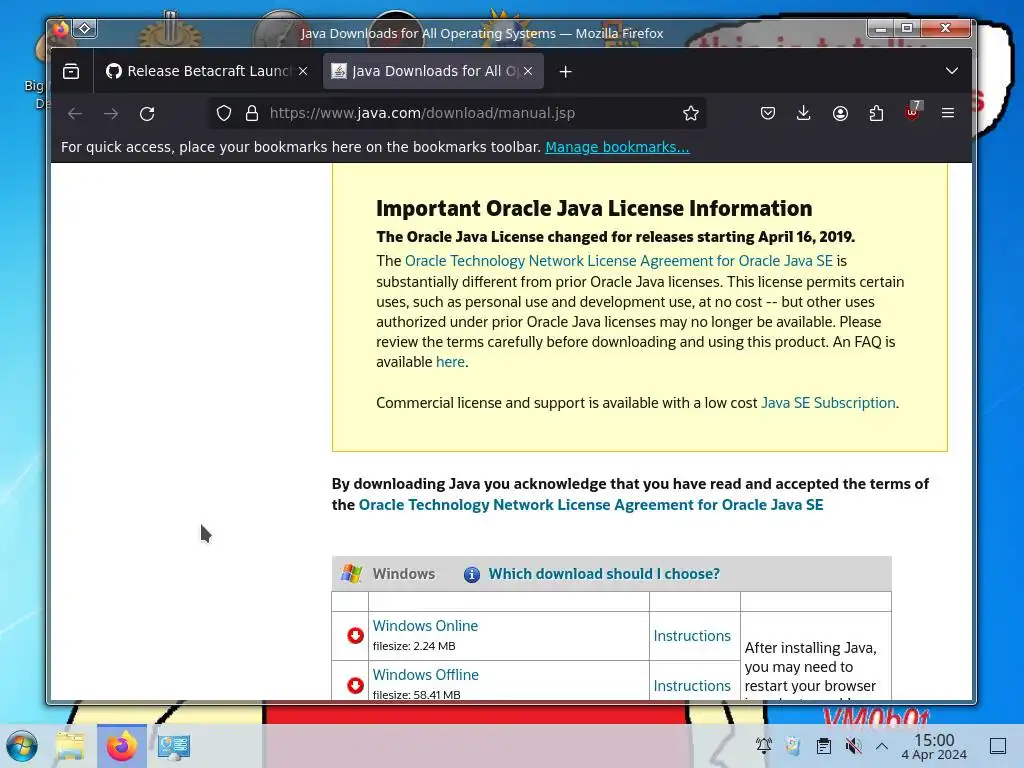
Task: Open Firefox View recent browsing icon
Action: (71, 71)
